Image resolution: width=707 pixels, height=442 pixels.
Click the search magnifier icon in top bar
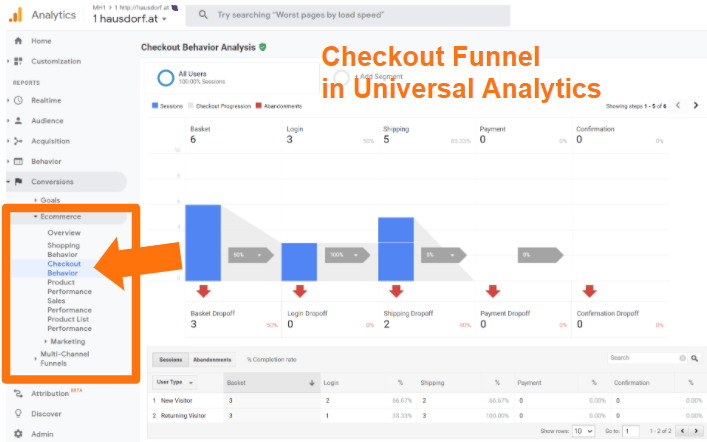click(x=203, y=15)
